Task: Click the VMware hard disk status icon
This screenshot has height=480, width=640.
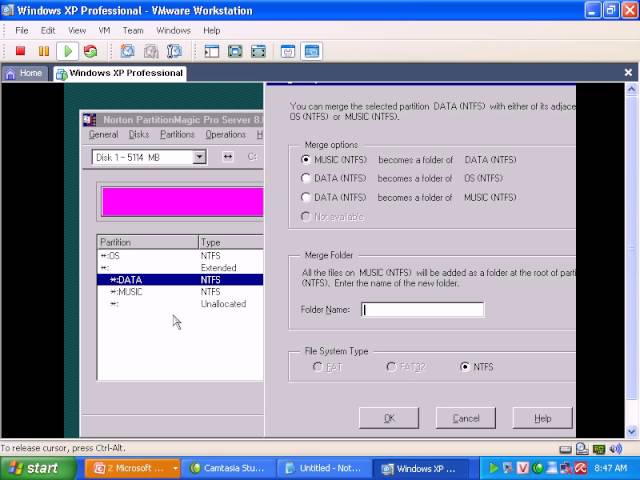Action: 565,449
